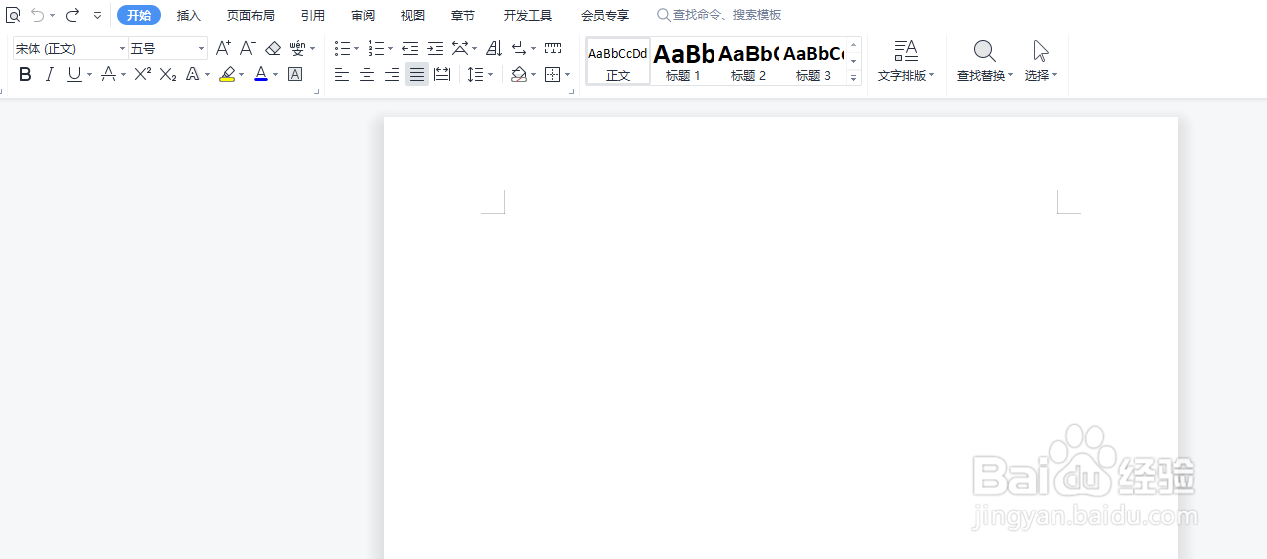The width and height of the screenshot is (1267, 559).
Task: Click the 查找命令、搜索模板 search field
Action: pyautogui.click(x=720, y=15)
